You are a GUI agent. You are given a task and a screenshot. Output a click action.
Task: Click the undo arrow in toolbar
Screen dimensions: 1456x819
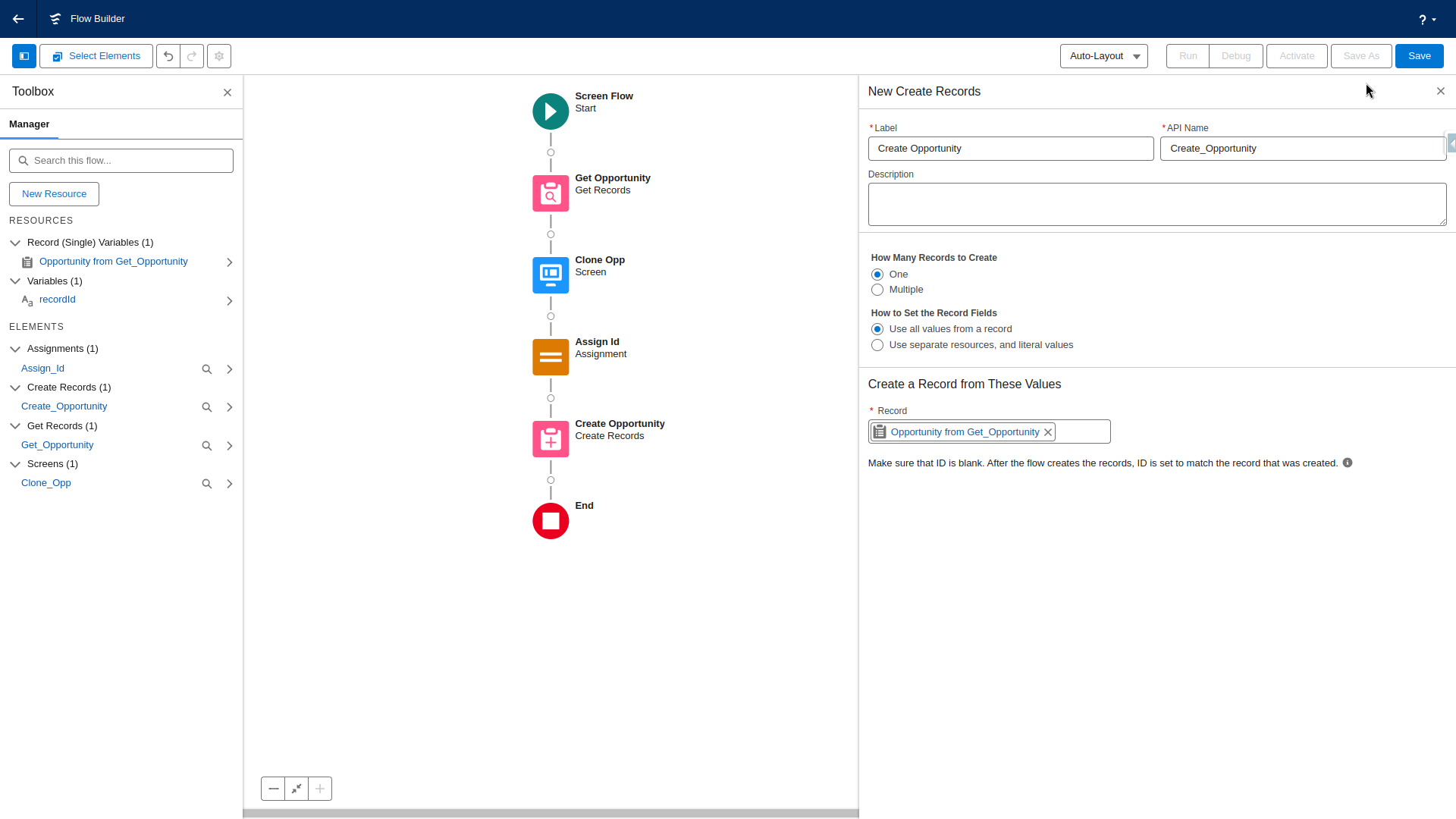click(168, 56)
